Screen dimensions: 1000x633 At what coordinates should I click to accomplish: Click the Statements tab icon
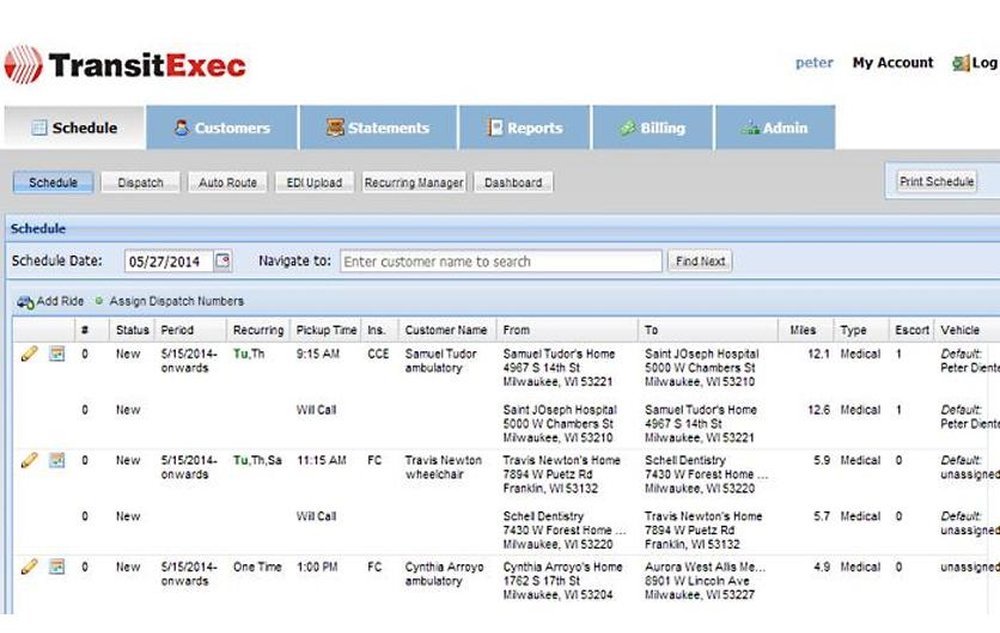point(335,127)
